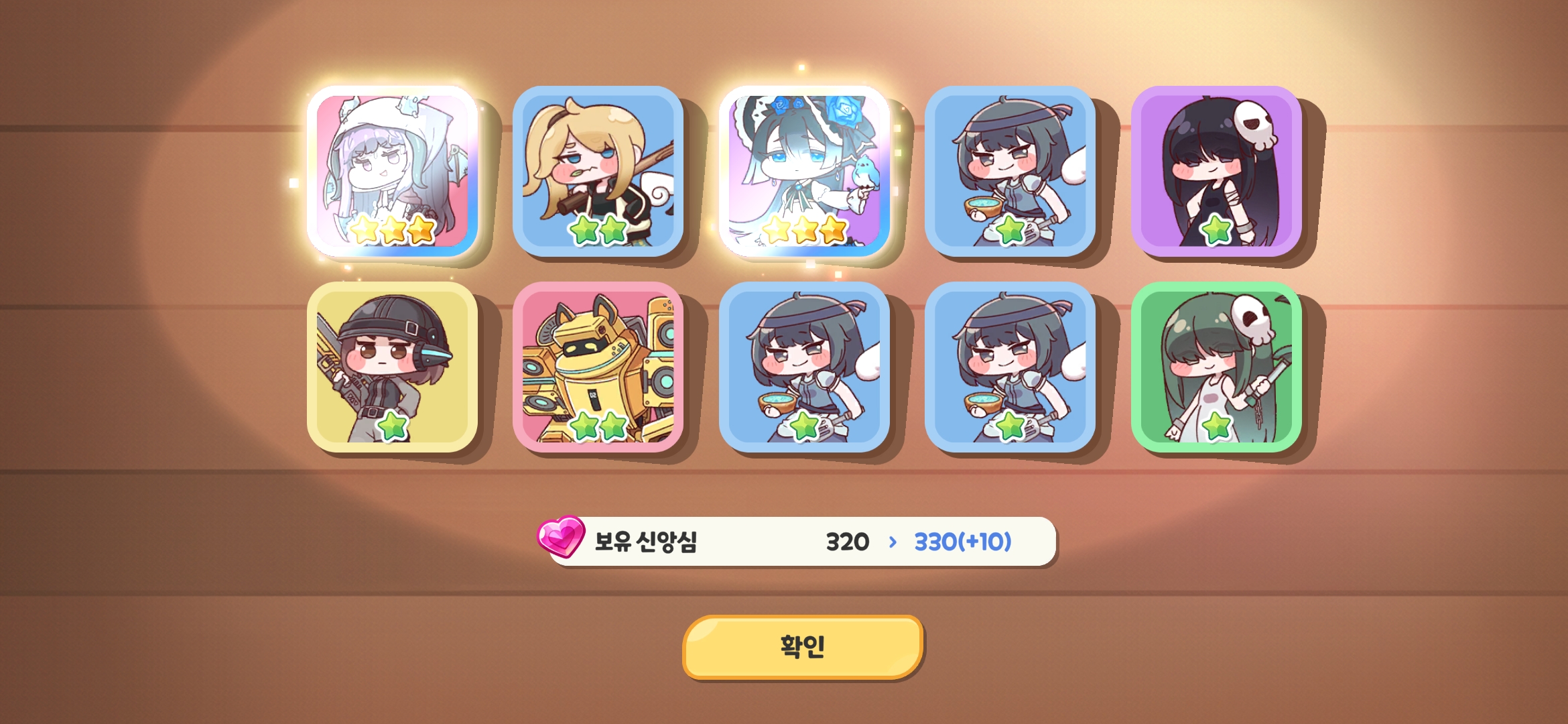Tap the green-haired girl with skull card
The width and height of the screenshot is (1568, 724).
point(1216,367)
